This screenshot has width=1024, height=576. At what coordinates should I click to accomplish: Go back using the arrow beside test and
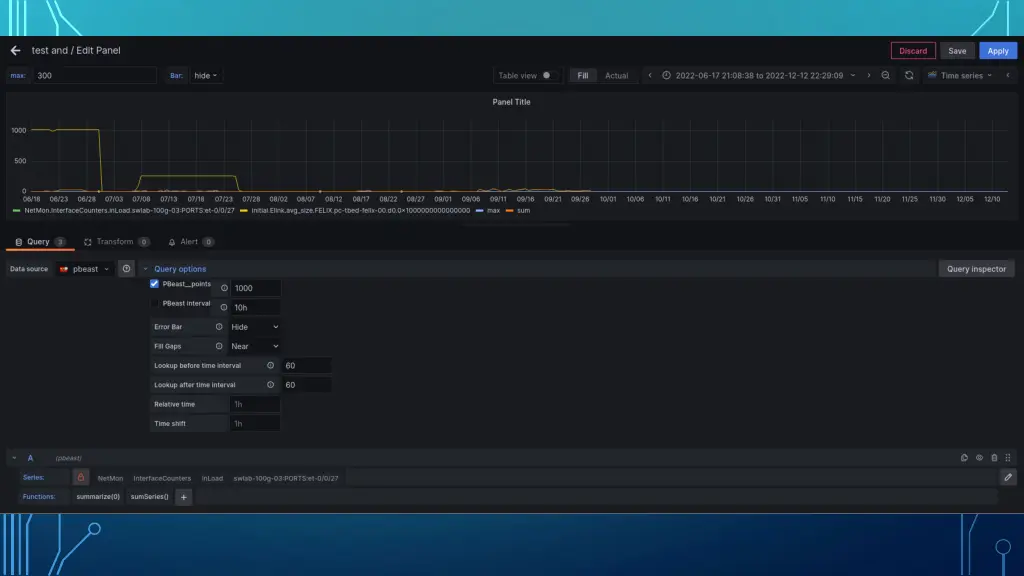coord(16,50)
